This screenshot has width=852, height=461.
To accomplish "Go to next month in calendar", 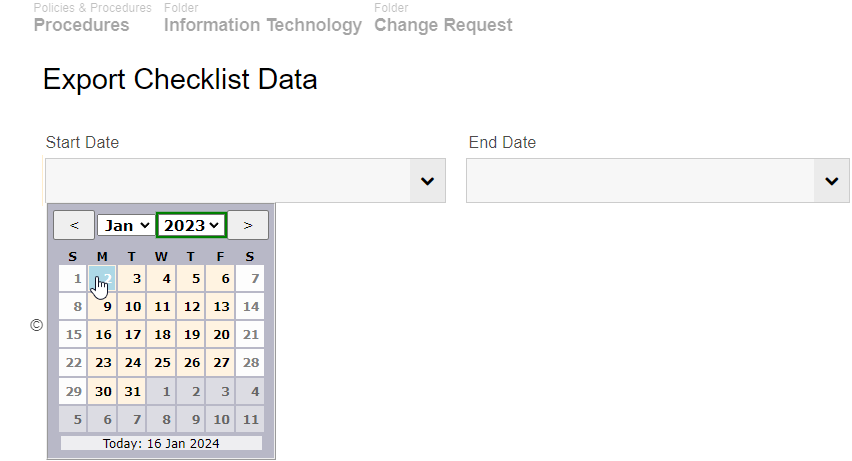I will click(248, 225).
